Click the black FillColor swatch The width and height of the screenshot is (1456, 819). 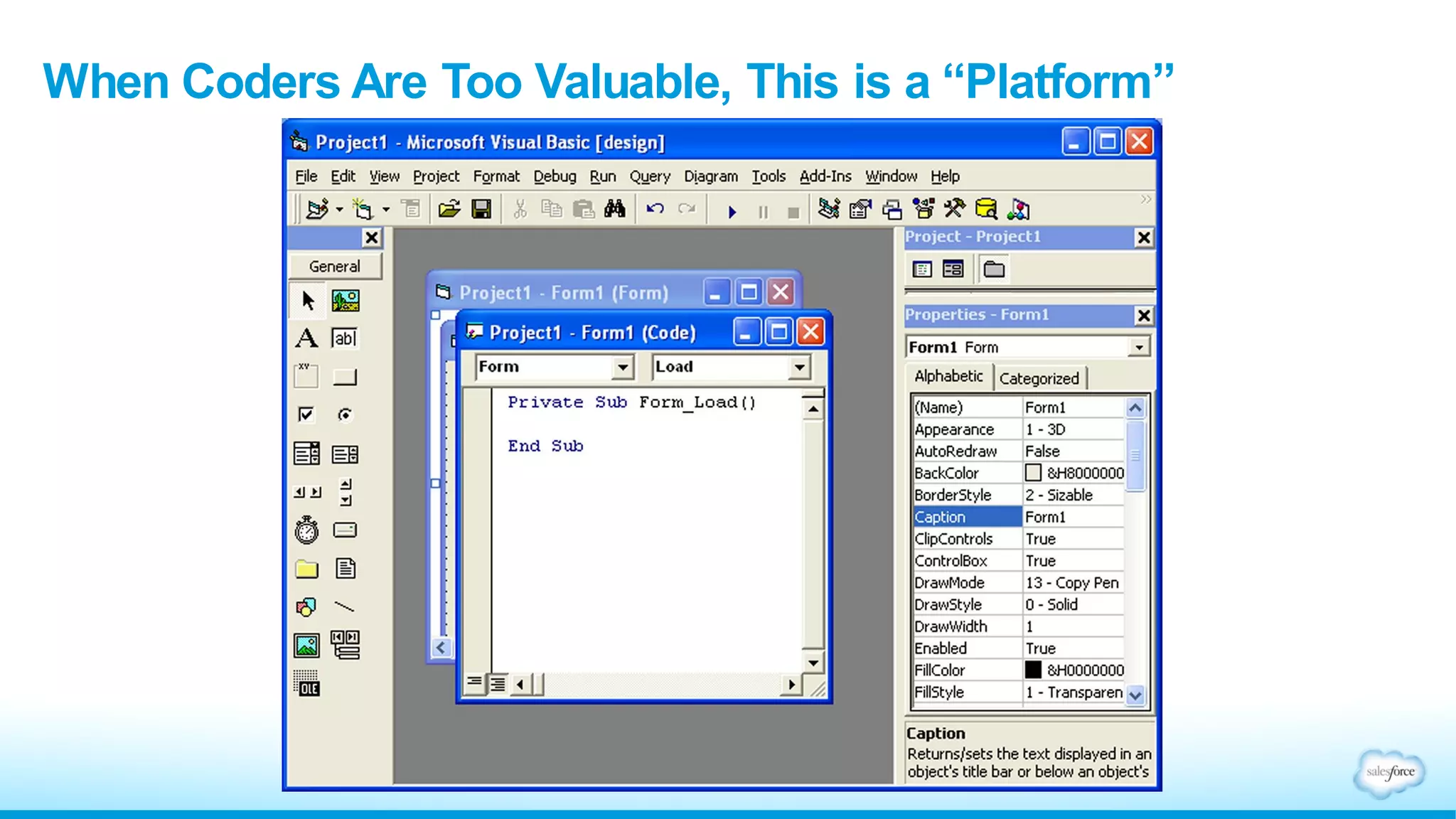coord(1033,670)
